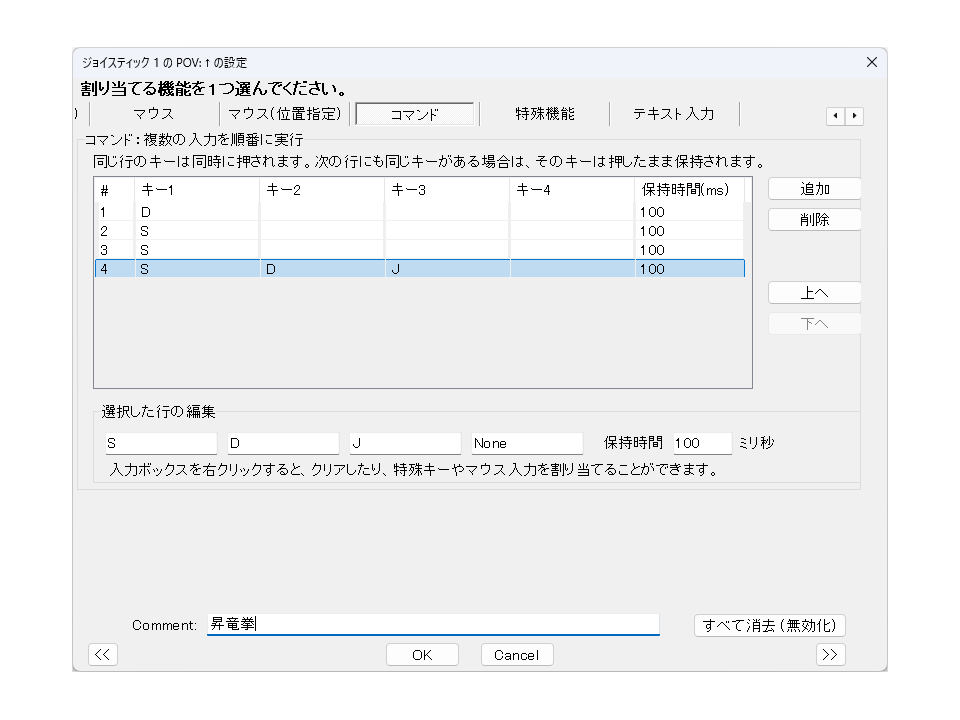Move the selected row up with 上へ
This screenshot has width=960, height=720.
[x=814, y=293]
